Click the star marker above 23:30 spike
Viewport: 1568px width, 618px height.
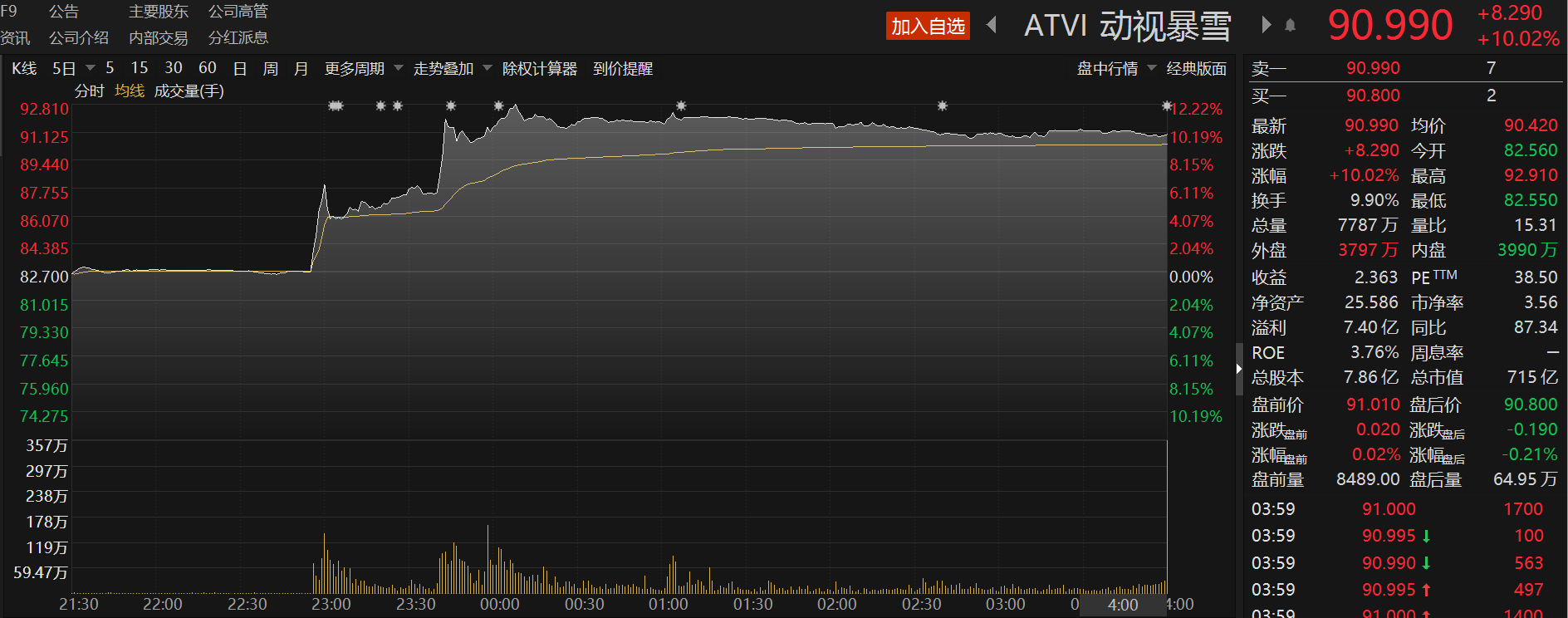click(x=451, y=106)
